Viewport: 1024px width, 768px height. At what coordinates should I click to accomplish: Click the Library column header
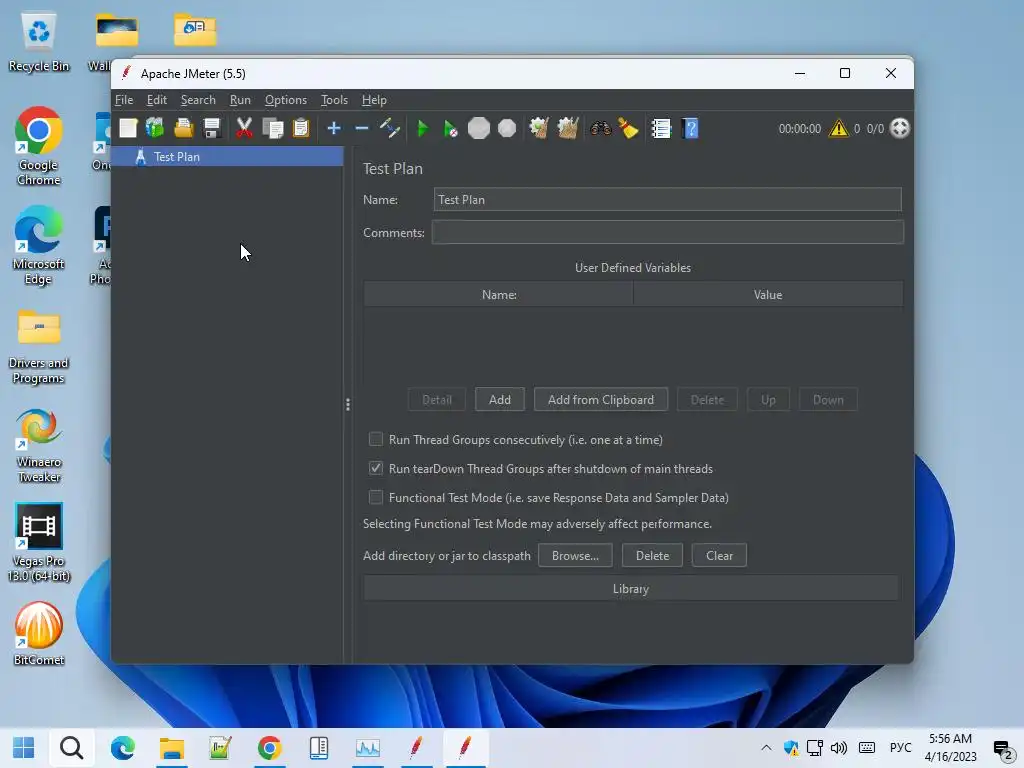click(x=631, y=588)
